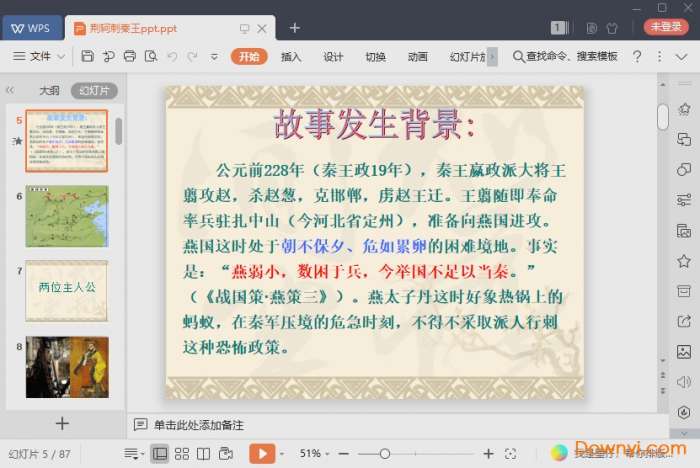
Task: Click the notes icon beside 单击此处添加备注
Action: [140, 424]
